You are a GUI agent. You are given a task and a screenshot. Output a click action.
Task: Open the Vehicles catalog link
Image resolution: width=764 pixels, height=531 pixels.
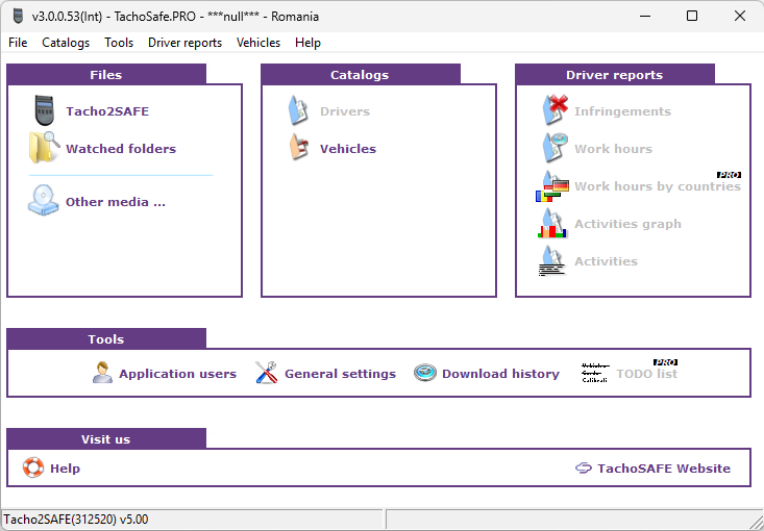tap(348, 149)
